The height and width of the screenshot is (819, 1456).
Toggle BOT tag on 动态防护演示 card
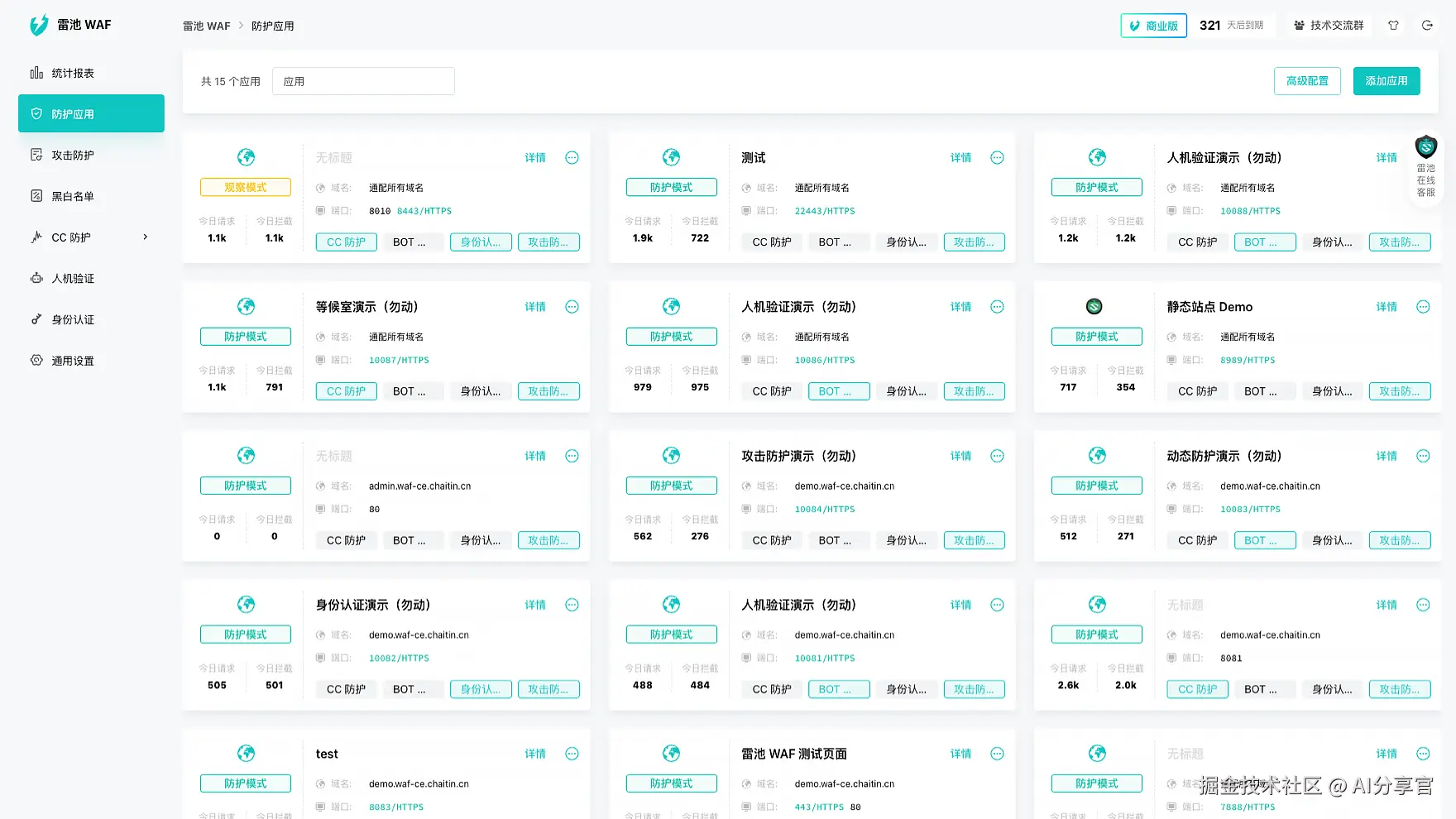(1265, 540)
